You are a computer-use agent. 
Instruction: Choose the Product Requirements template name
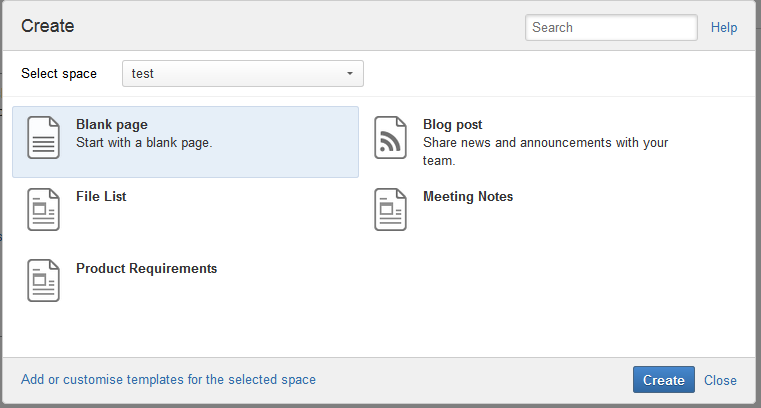[x=146, y=269]
